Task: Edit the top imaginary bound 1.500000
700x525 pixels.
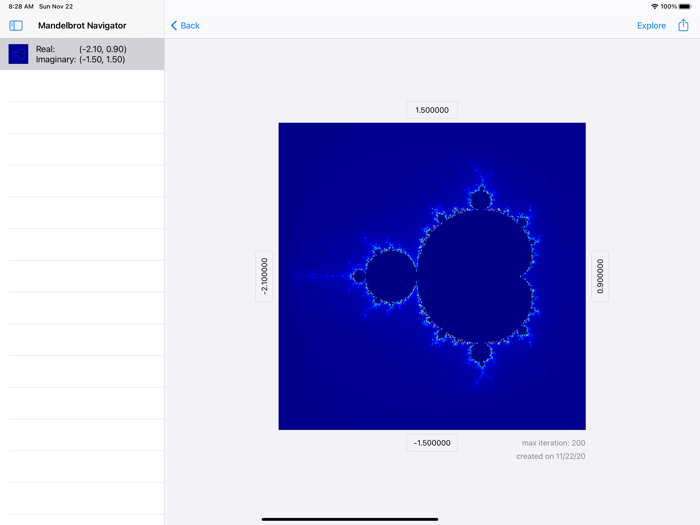Action: pos(432,110)
